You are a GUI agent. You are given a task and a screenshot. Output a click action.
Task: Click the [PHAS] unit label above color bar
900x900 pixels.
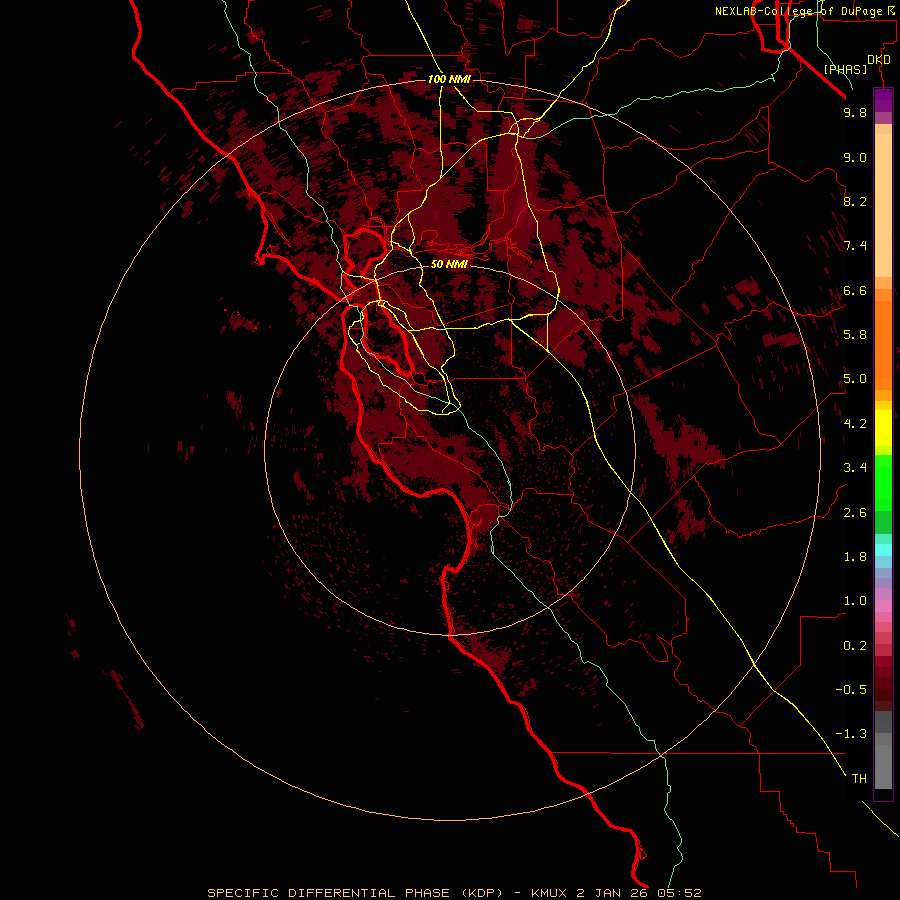pos(845,69)
